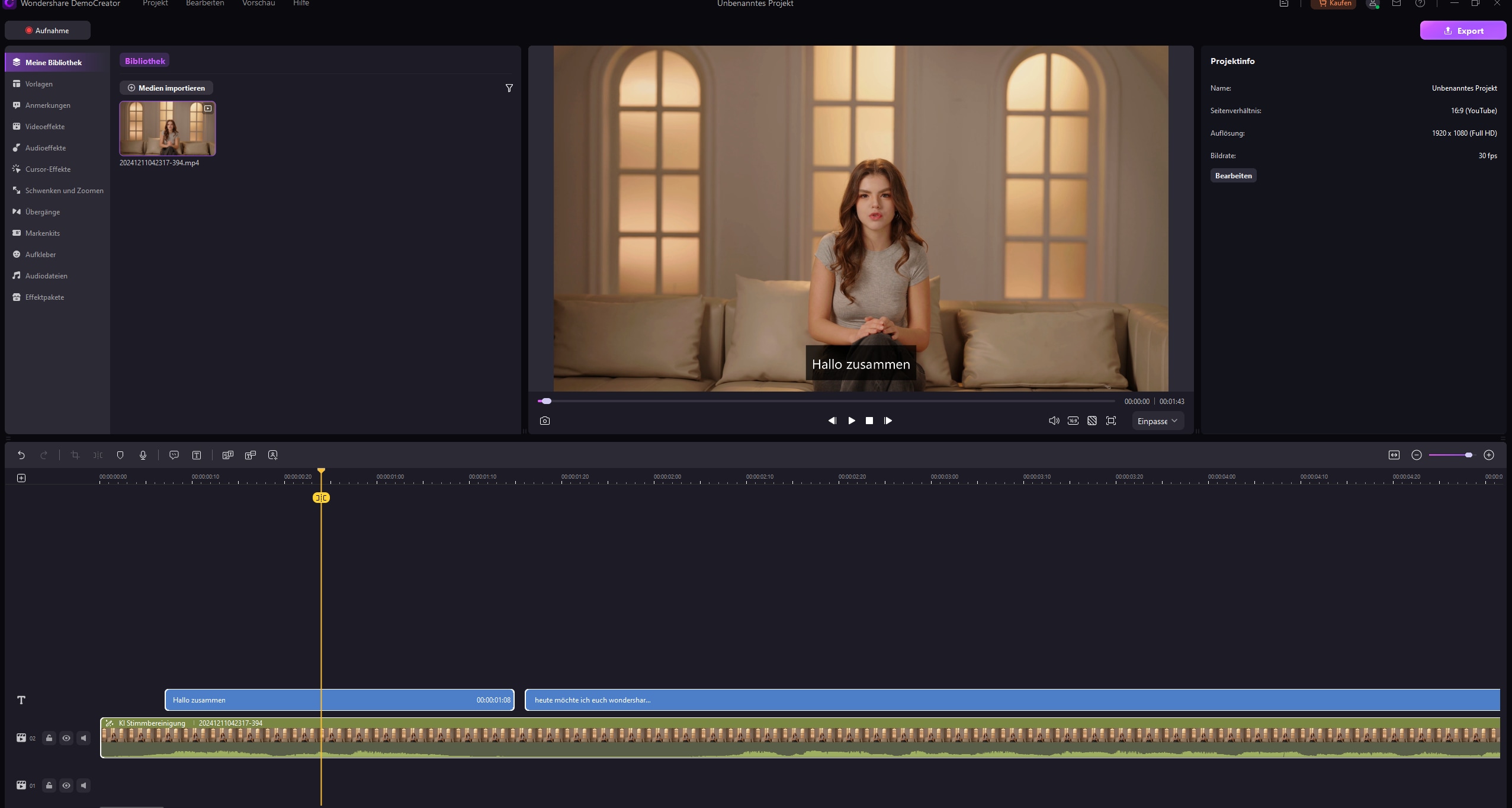Add a marker with the shield icon

click(x=120, y=455)
